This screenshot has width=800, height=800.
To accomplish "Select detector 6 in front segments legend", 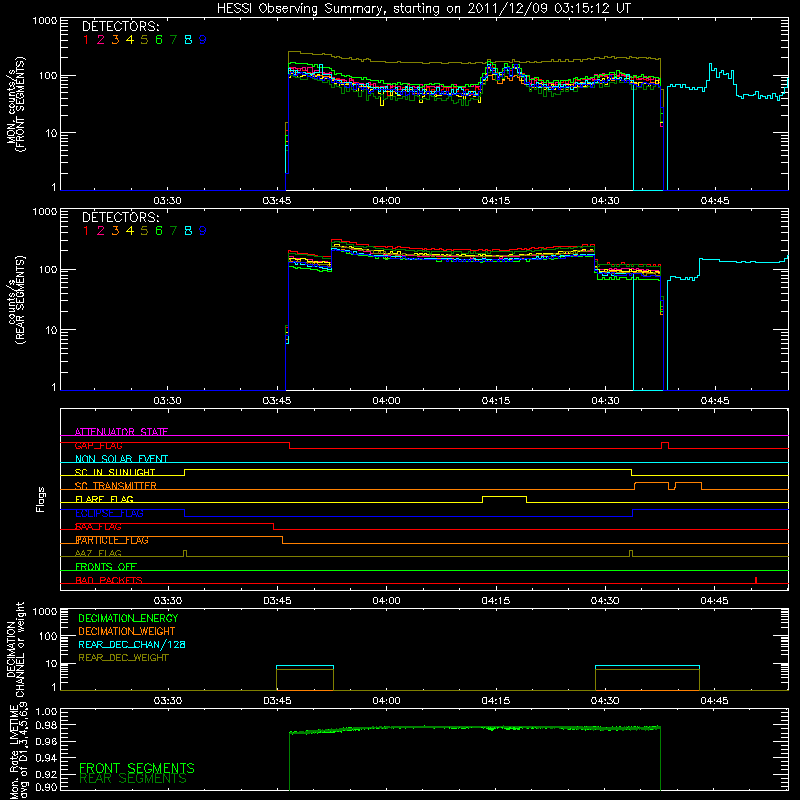I will (x=159, y=40).
